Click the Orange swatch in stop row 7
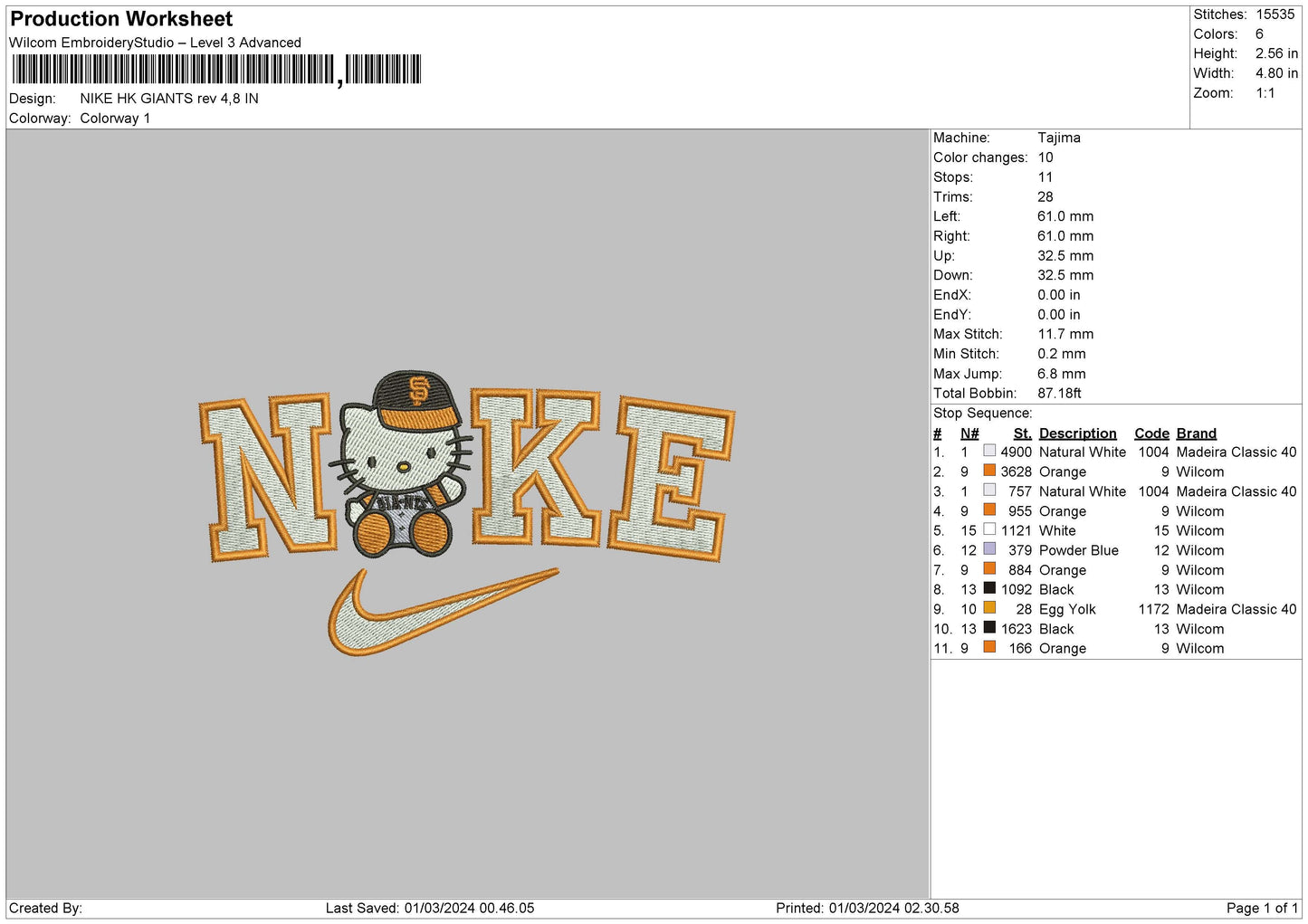Screen dimensions: 1308x924 pos(989,569)
